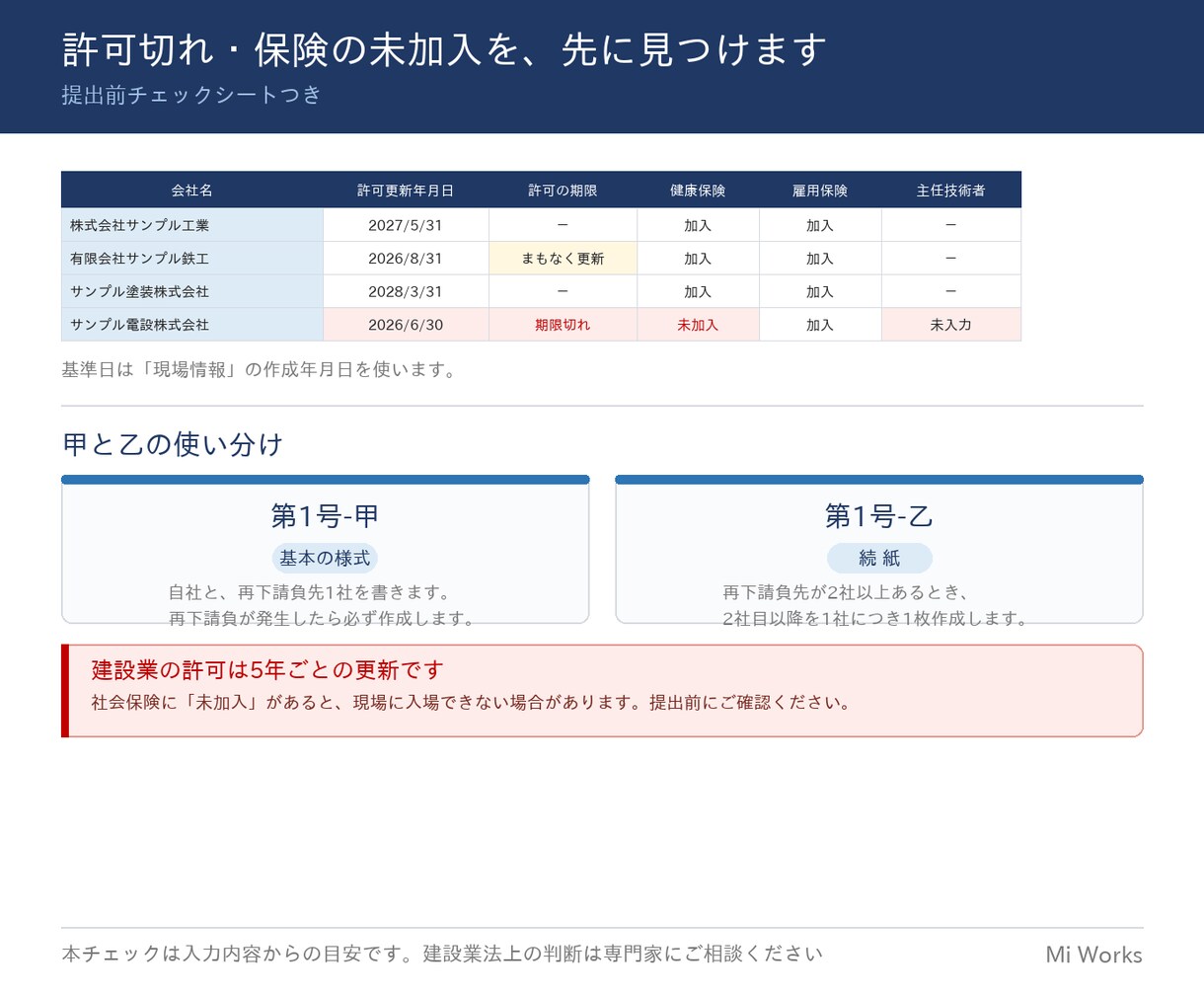This screenshot has height=995, width=1204.
Task: Click the 第1号-乙 card title
Action: coord(878,515)
